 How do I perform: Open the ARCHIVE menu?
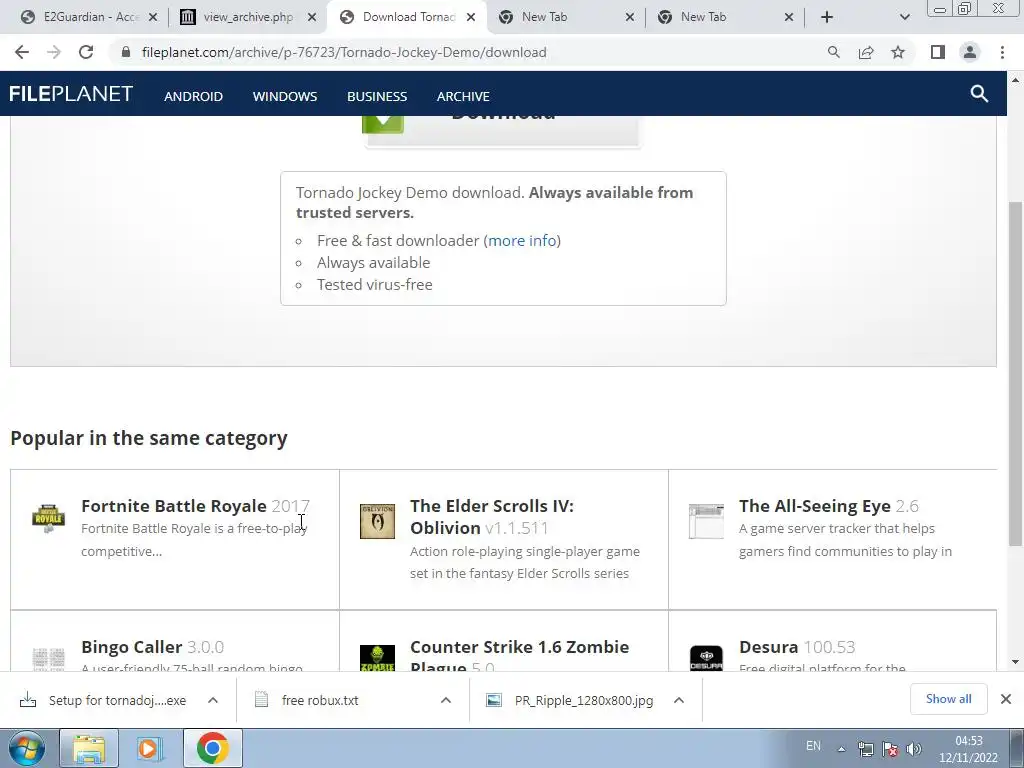point(463,96)
